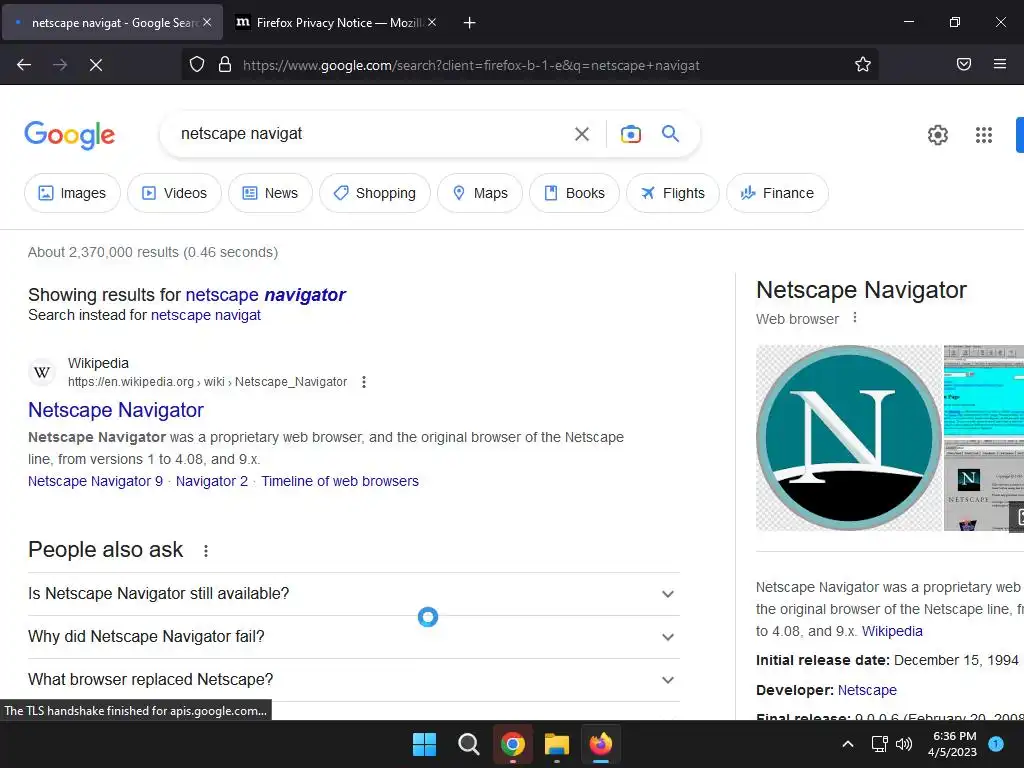
Task: Filter results by Books
Action: point(575,193)
